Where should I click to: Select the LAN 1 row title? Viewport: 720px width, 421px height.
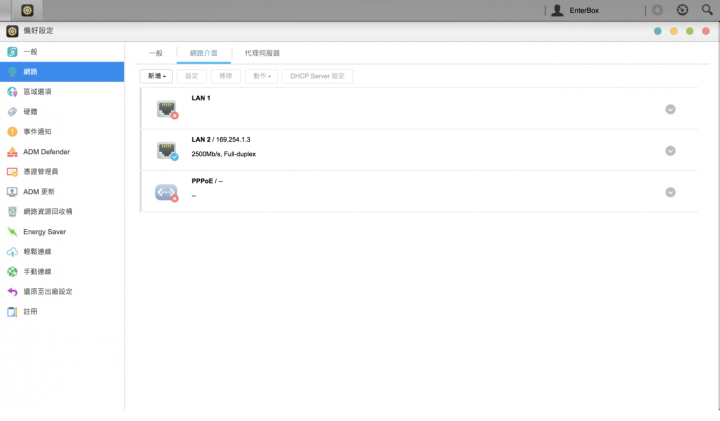coord(201,98)
